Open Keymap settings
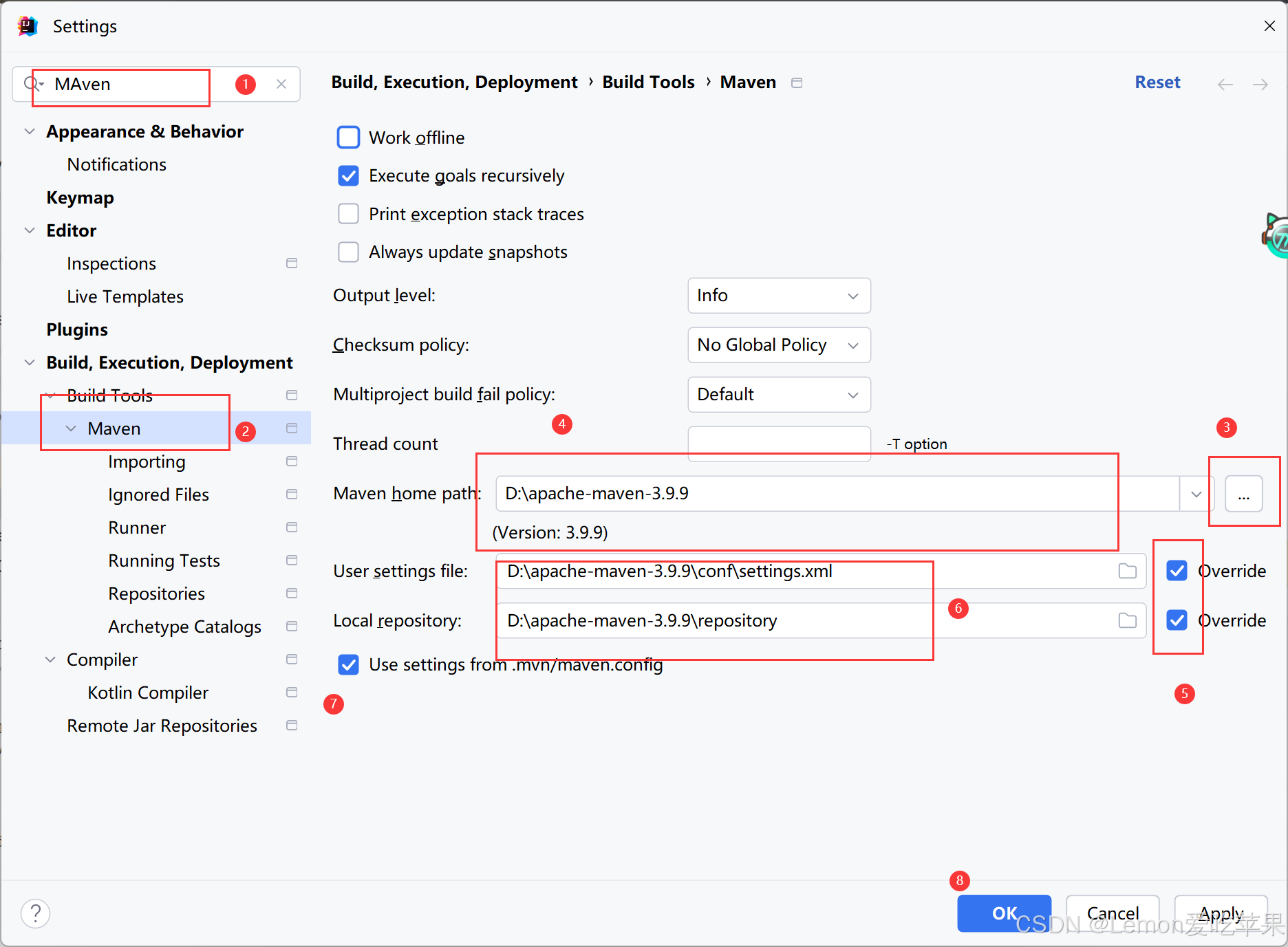Viewport: 1288px width, 947px height. [80, 197]
